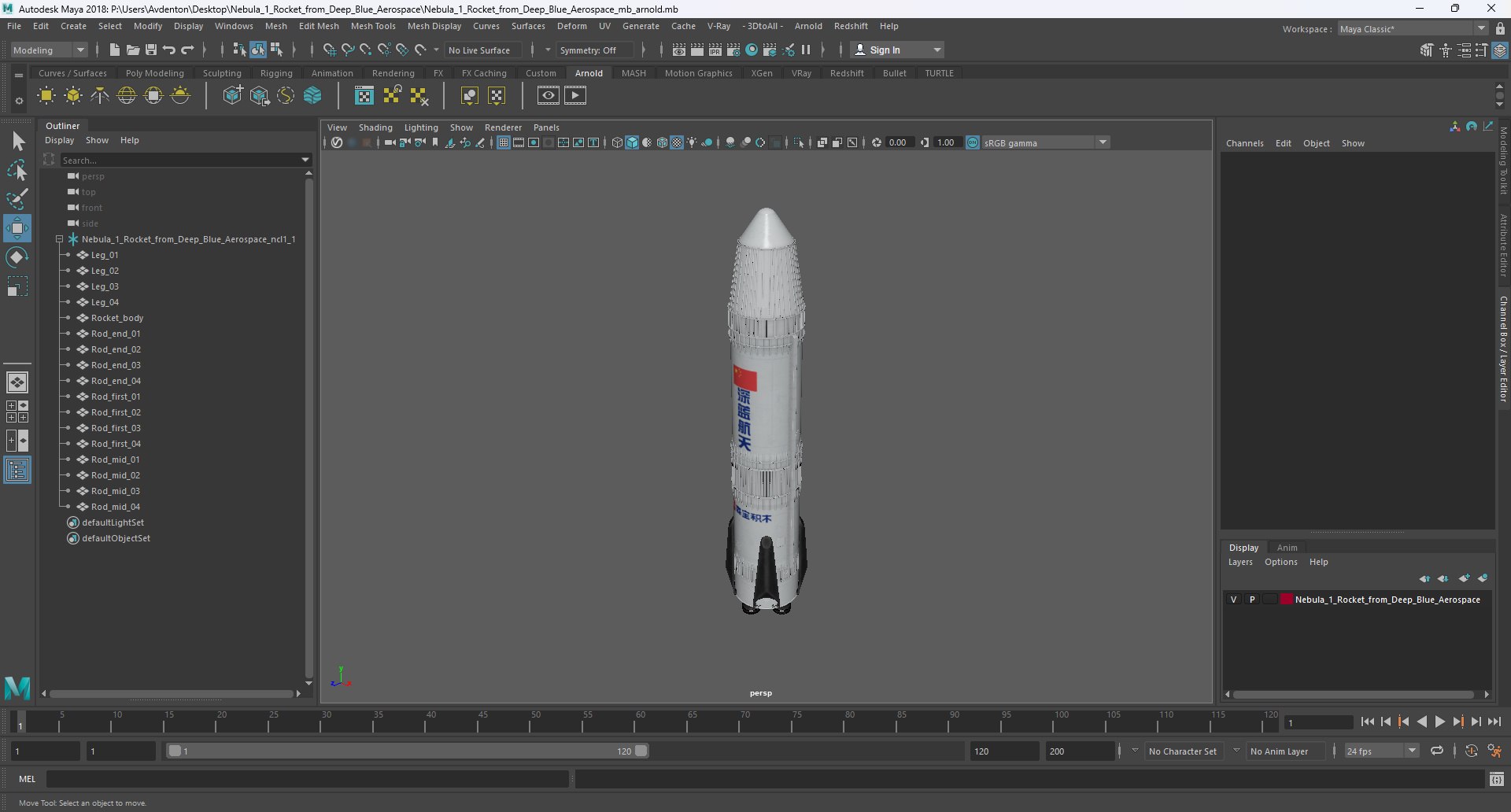Create Arnold standin shelf icon
The width and height of the screenshot is (1511, 812).
point(233,96)
